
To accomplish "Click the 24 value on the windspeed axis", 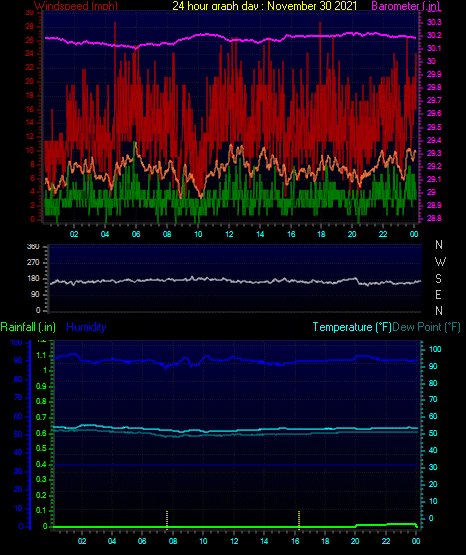I will click(x=30, y=53).
